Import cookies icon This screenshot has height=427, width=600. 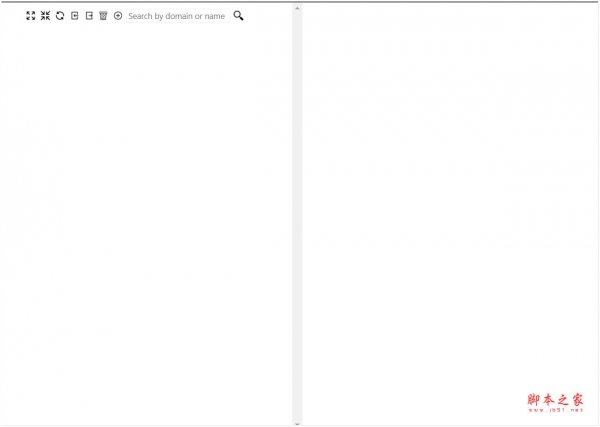(75, 16)
